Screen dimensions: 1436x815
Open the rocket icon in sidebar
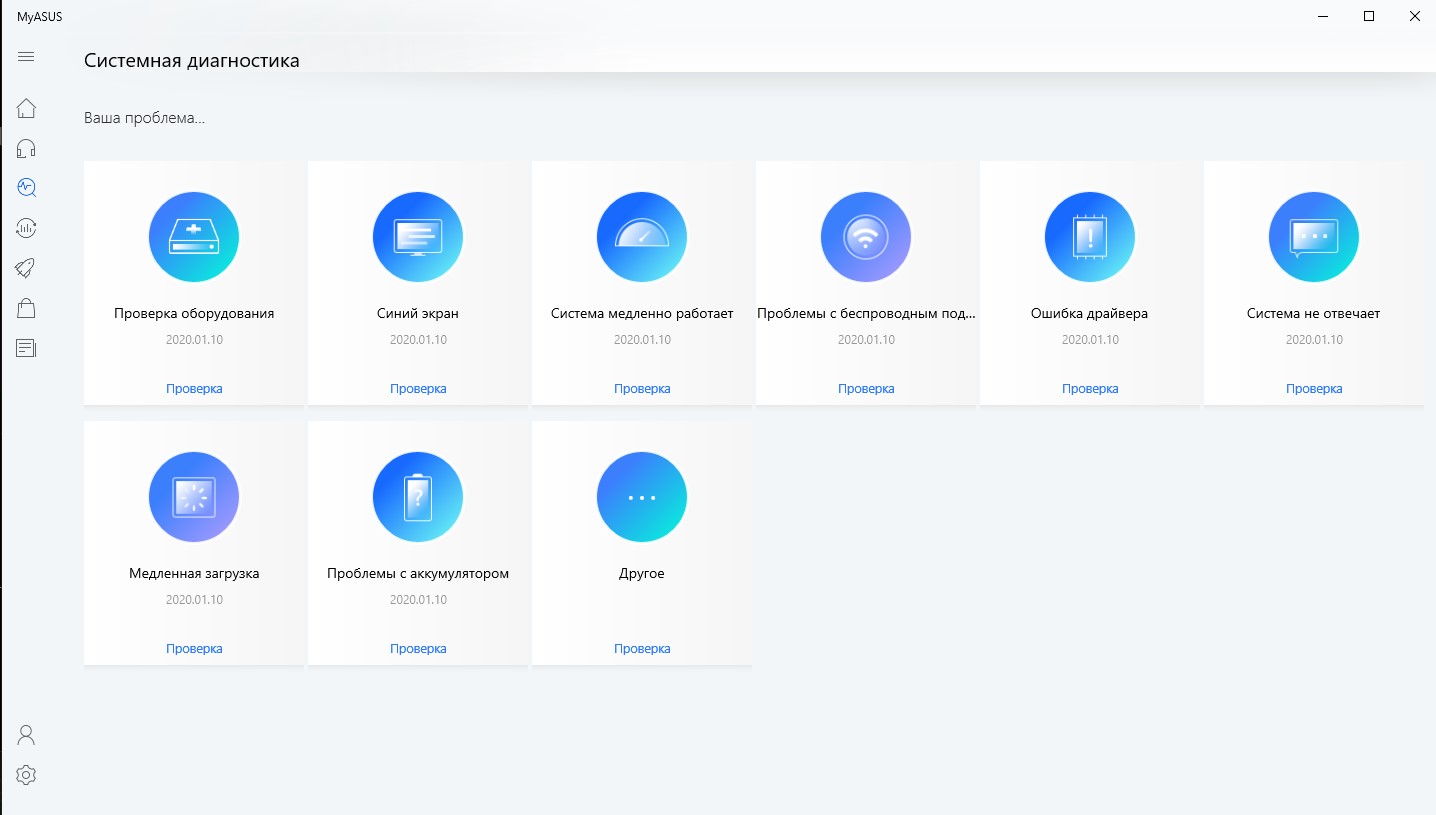[26, 268]
